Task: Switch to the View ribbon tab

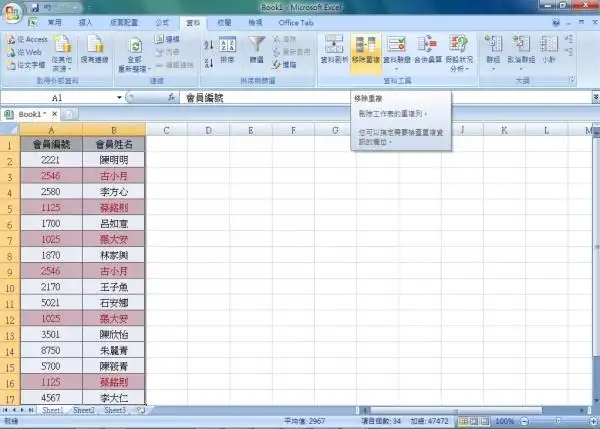Action: [255, 23]
